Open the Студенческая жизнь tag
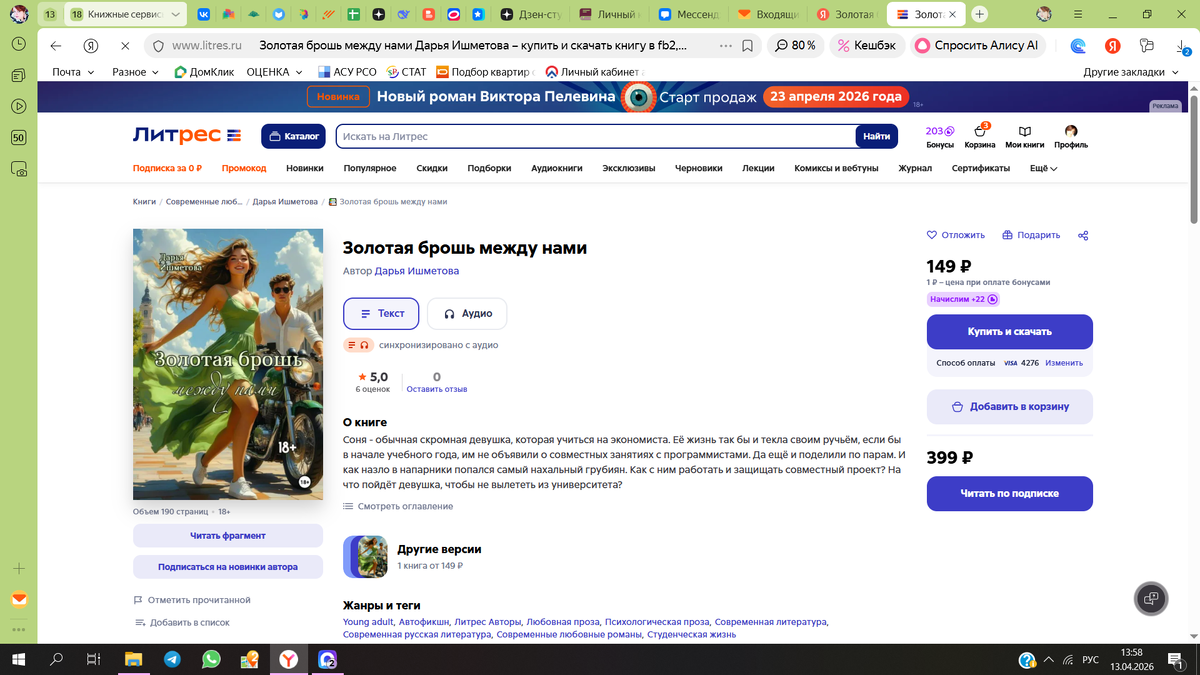 691,634
